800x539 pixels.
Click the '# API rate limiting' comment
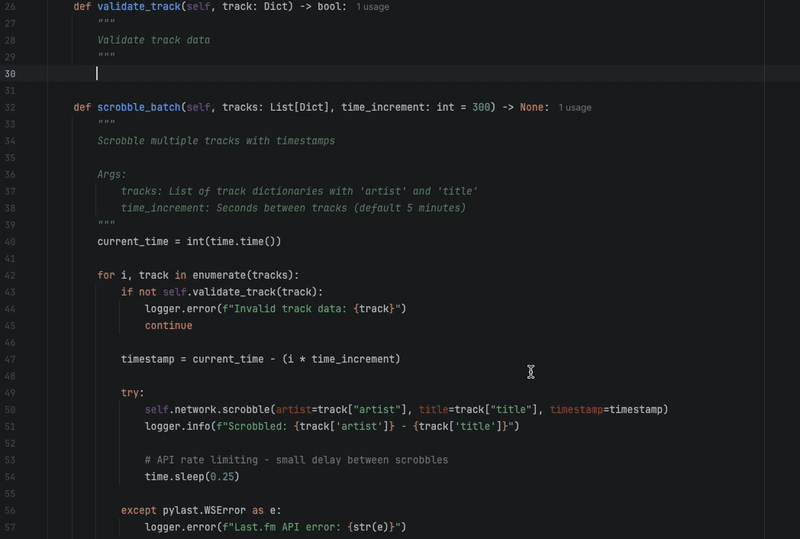(x=296, y=460)
